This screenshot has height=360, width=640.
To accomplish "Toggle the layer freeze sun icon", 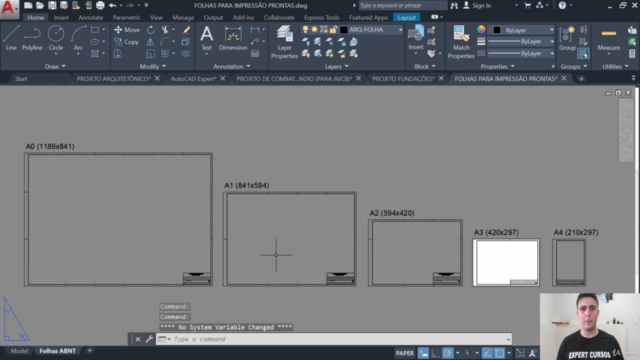I will click(x=314, y=29).
